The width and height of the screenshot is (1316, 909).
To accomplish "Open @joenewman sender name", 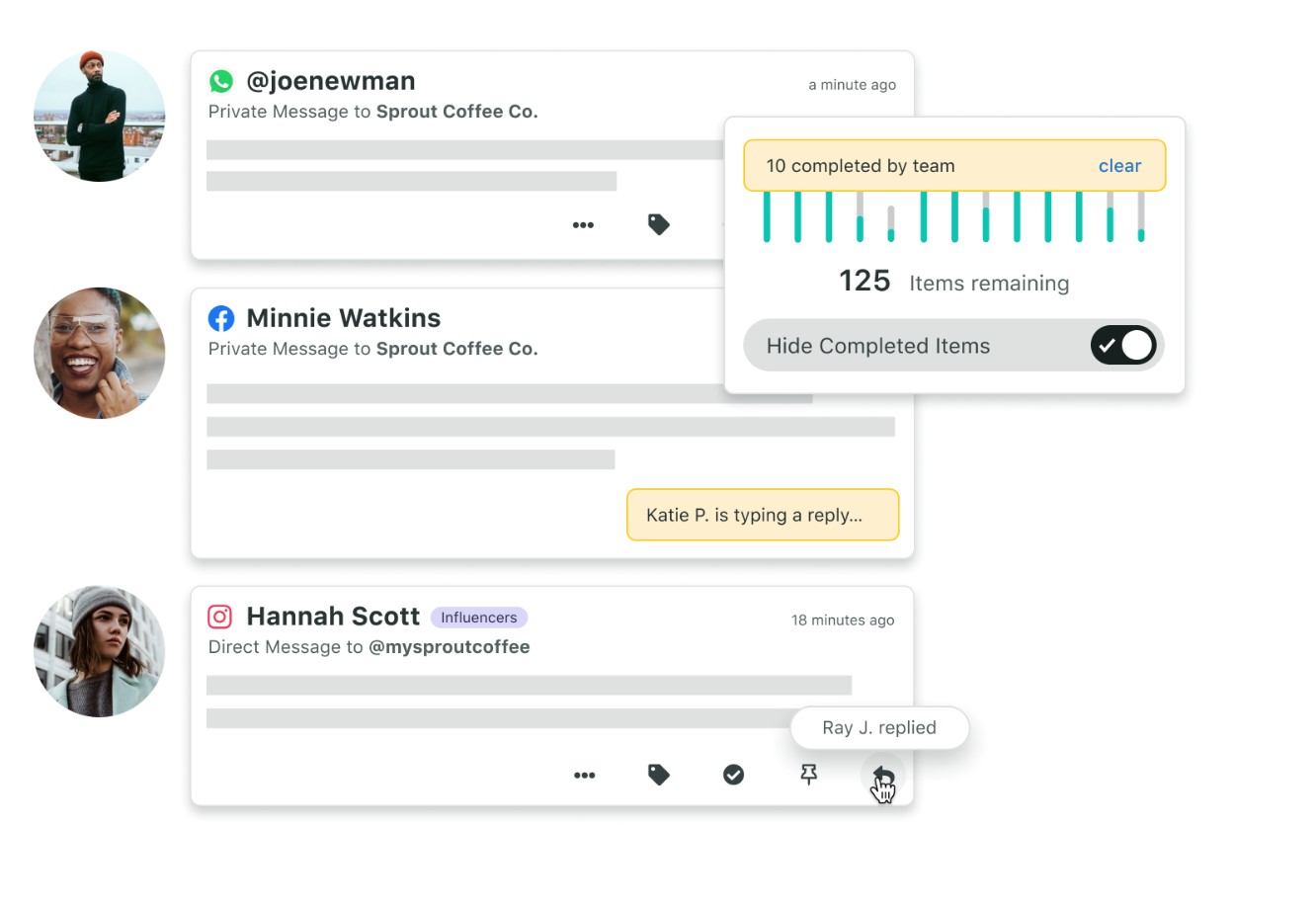I will 331,81.
